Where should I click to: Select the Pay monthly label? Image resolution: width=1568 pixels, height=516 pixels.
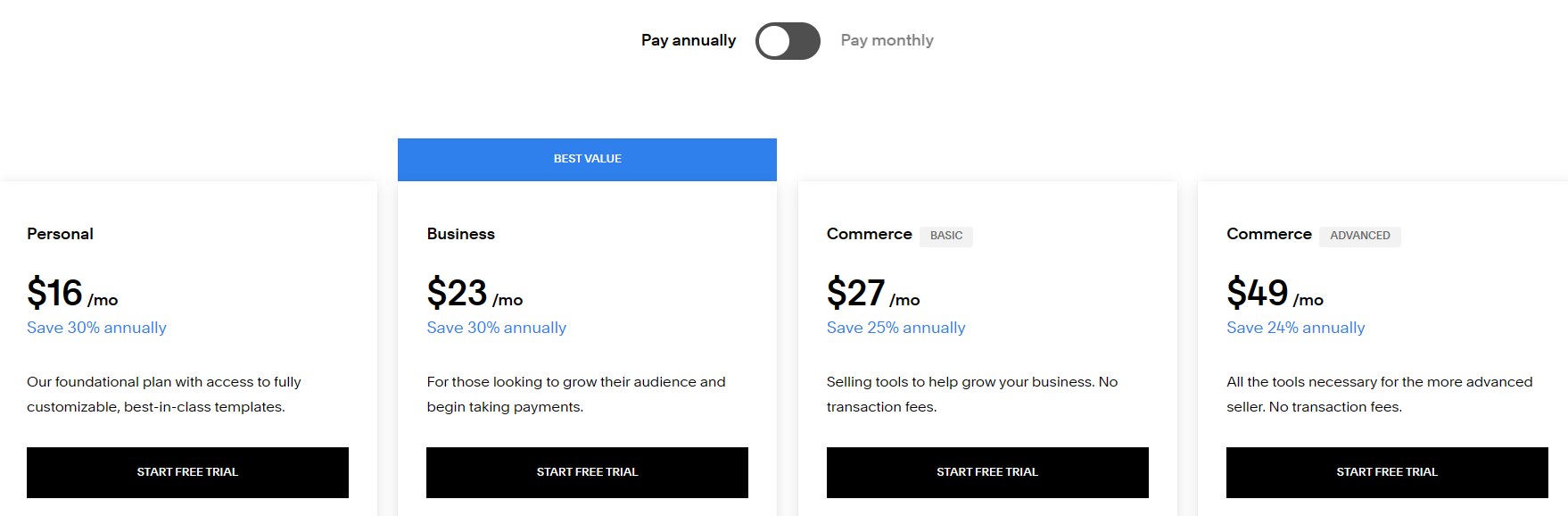point(887,40)
